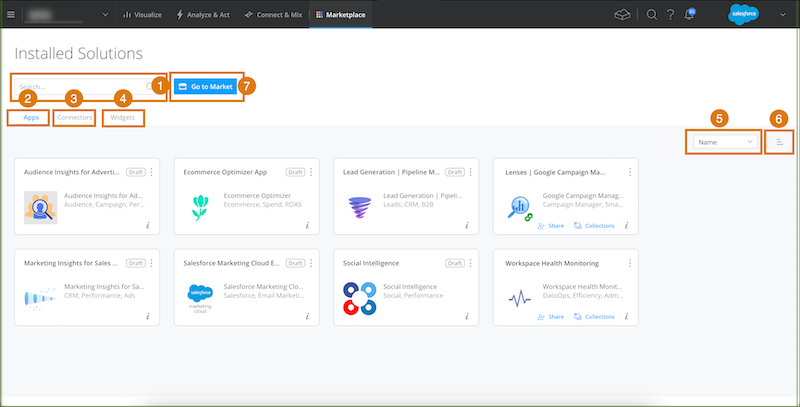
Task: Click the 'Social, Performance' tags text
Action: [x=413, y=295]
